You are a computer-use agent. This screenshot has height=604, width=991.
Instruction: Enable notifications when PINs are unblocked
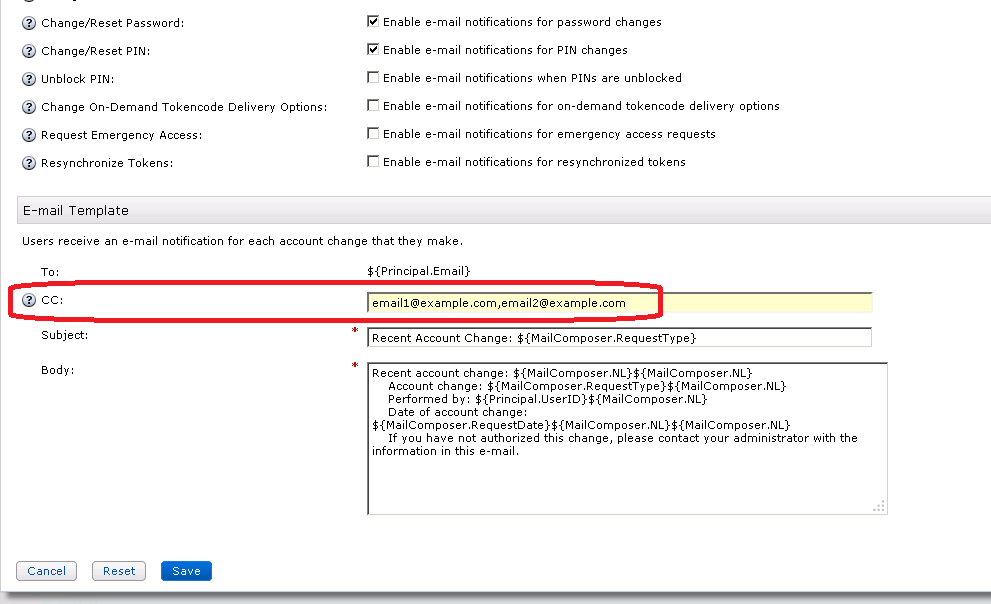373,77
